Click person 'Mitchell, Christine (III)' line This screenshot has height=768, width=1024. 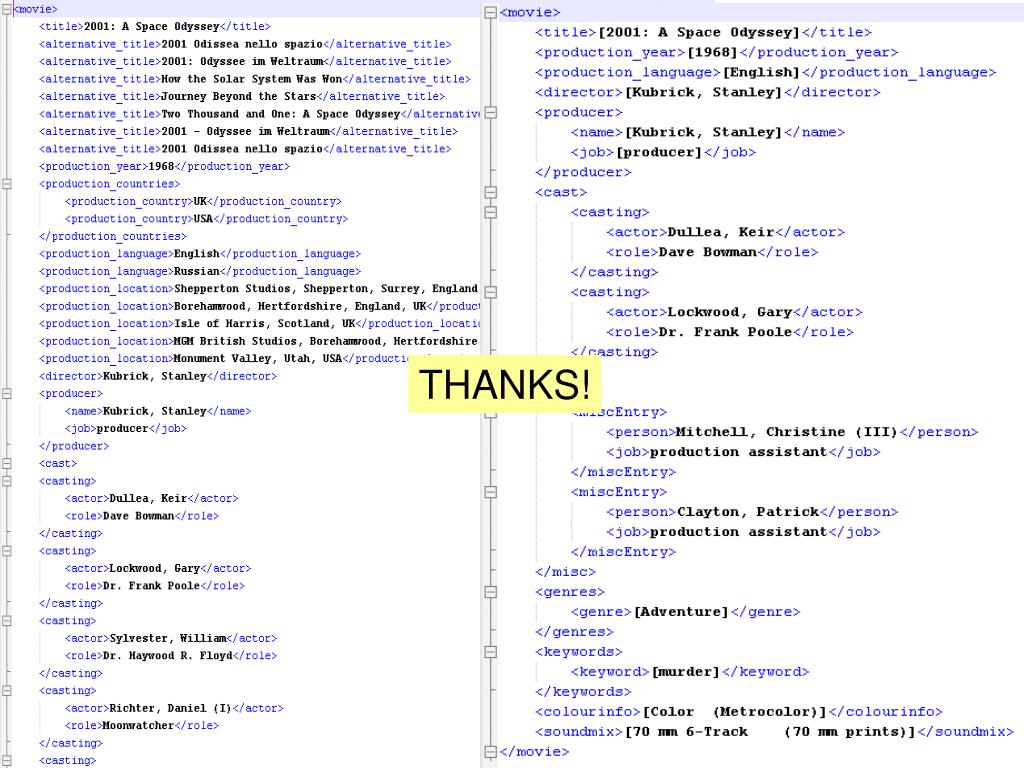click(x=792, y=432)
